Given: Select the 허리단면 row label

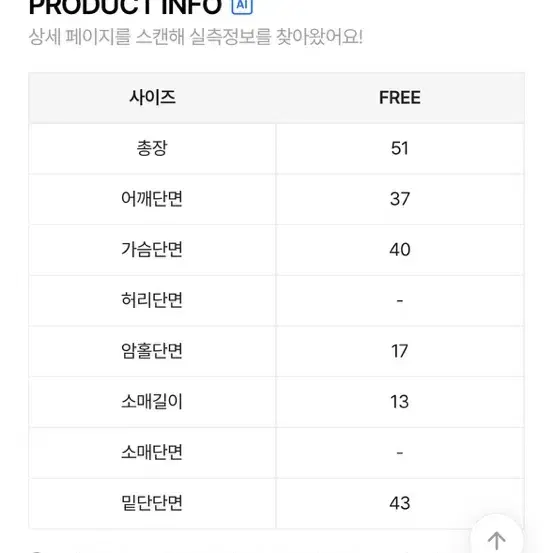Looking at the screenshot, I should coord(152,300).
